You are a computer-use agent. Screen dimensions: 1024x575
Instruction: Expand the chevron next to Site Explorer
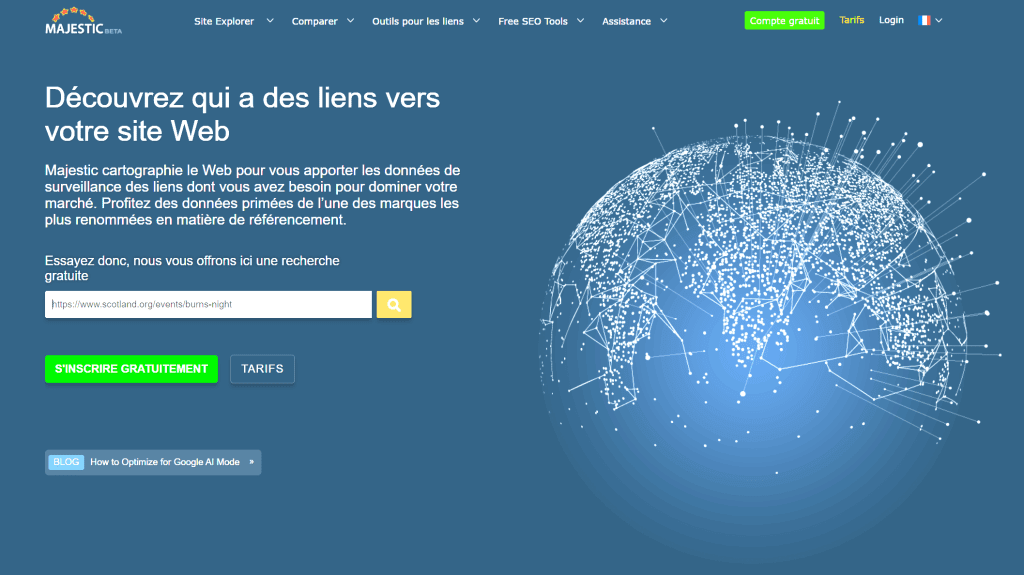point(270,21)
